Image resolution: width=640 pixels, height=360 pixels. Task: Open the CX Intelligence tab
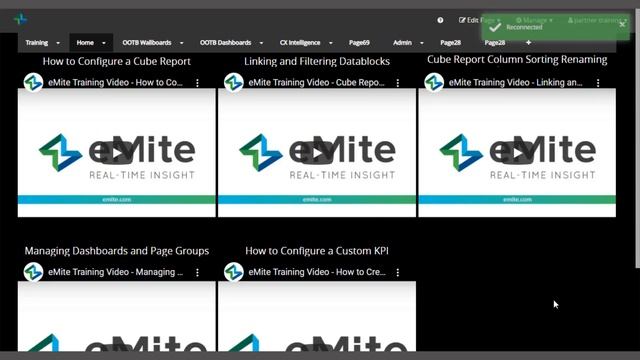(x=300, y=42)
